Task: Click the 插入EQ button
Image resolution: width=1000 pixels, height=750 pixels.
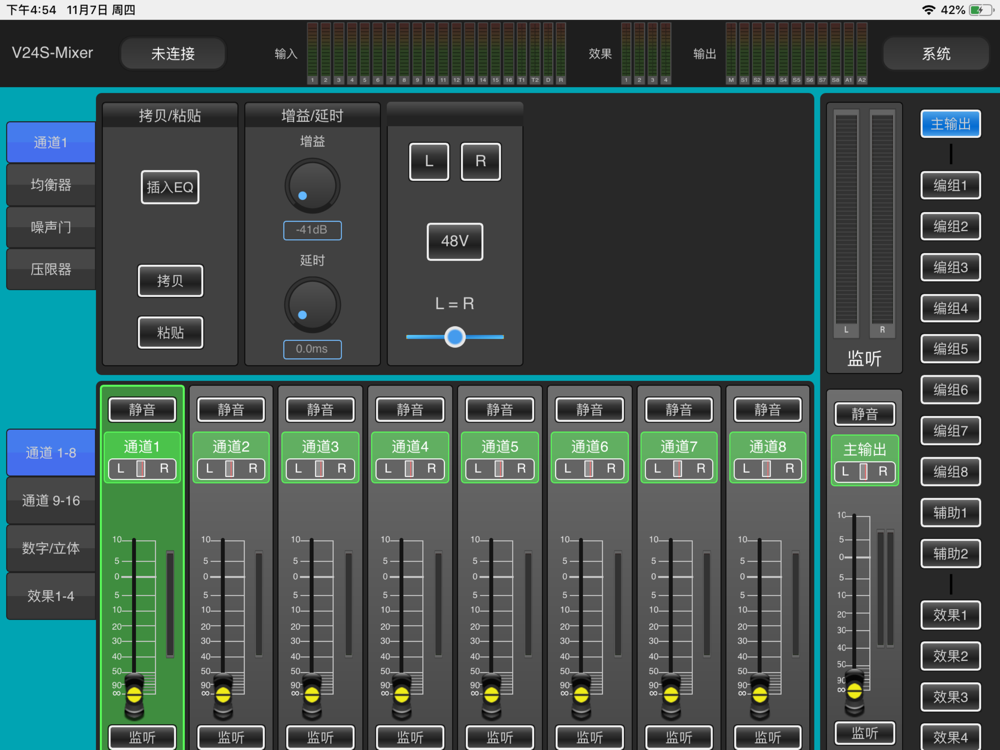Action: pyautogui.click(x=170, y=188)
